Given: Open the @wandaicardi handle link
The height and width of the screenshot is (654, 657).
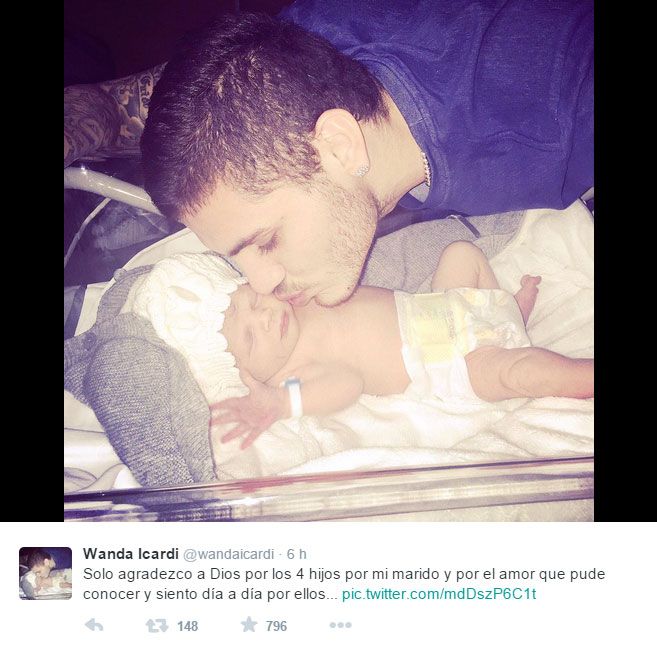Looking at the screenshot, I should [229, 554].
